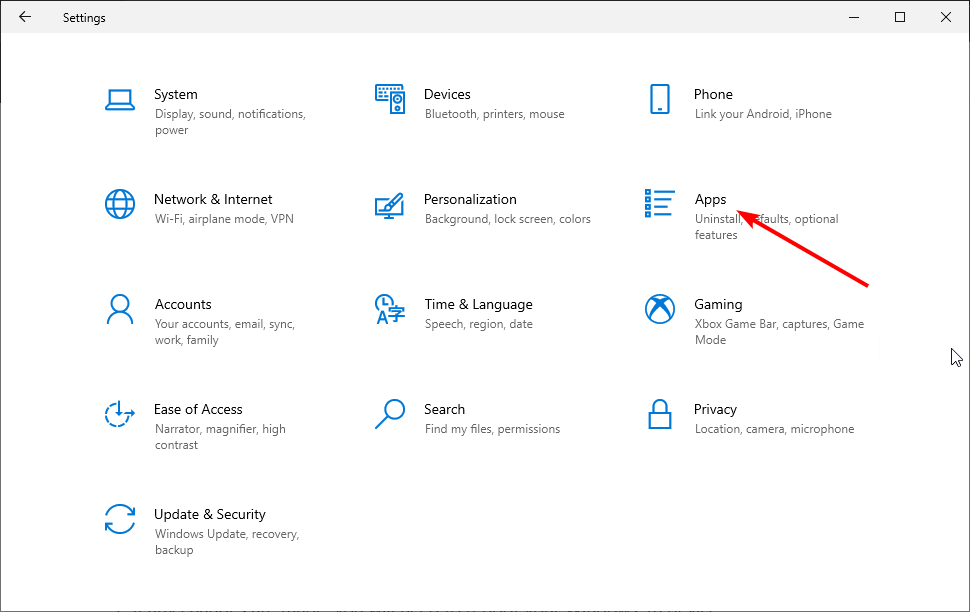Open the Devices keyboard and speaker icon
The width and height of the screenshot is (970, 612).
389,99
